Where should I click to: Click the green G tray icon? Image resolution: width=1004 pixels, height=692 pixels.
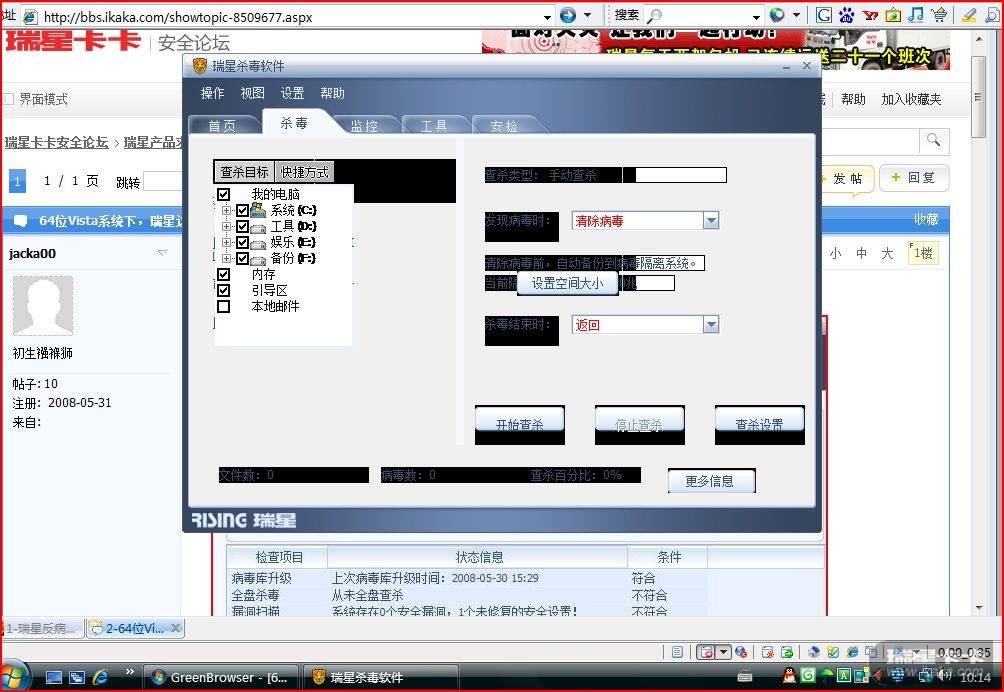[x=808, y=675]
